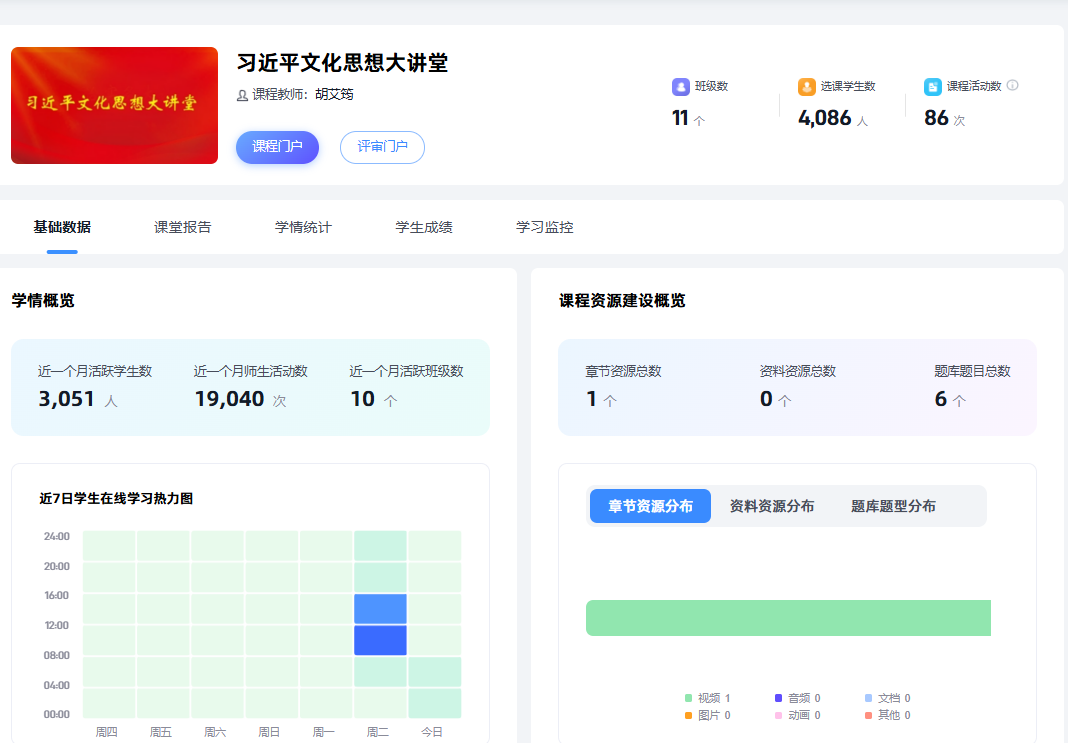
Task: Toggle the green 视频 legend item
Action: click(x=707, y=698)
